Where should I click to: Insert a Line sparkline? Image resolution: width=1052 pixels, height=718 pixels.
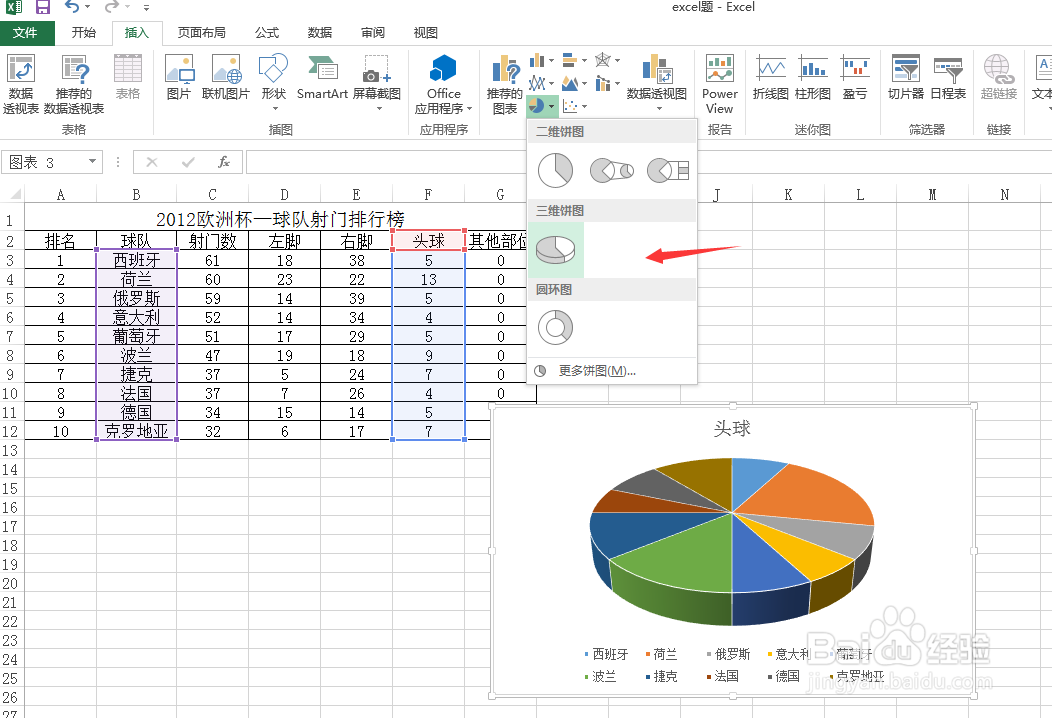click(x=771, y=77)
